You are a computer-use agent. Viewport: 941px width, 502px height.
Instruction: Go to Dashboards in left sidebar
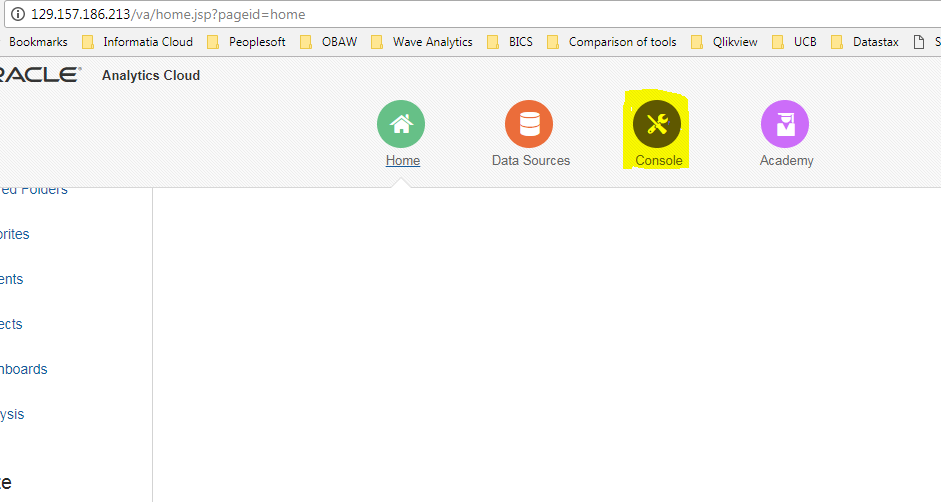(24, 369)
